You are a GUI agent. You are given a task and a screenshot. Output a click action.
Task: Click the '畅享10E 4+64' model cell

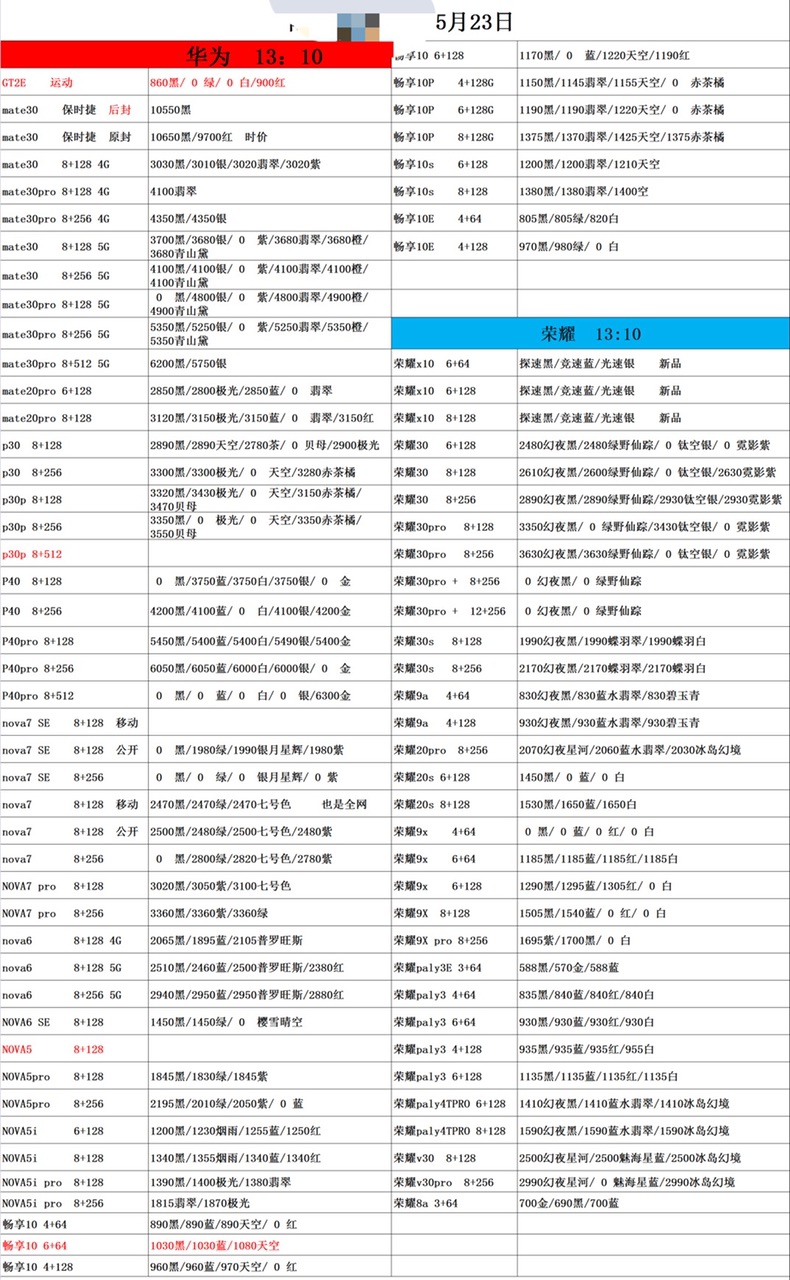(x=454, y=218)
